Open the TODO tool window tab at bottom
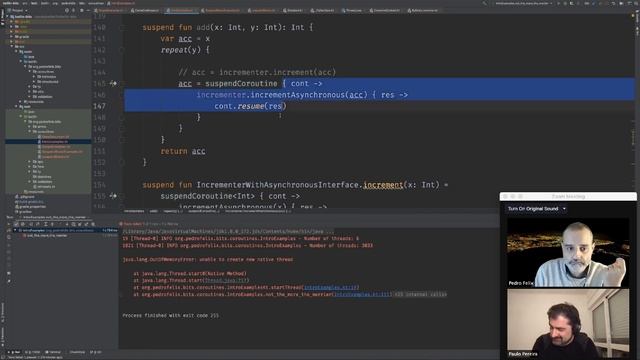 point(33,352)
